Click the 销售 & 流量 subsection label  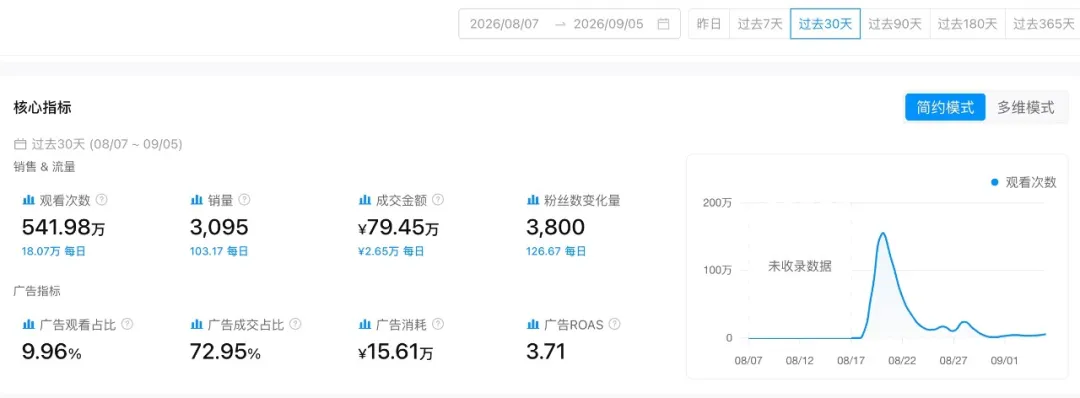pyautogui.click(x=44, y=166)
